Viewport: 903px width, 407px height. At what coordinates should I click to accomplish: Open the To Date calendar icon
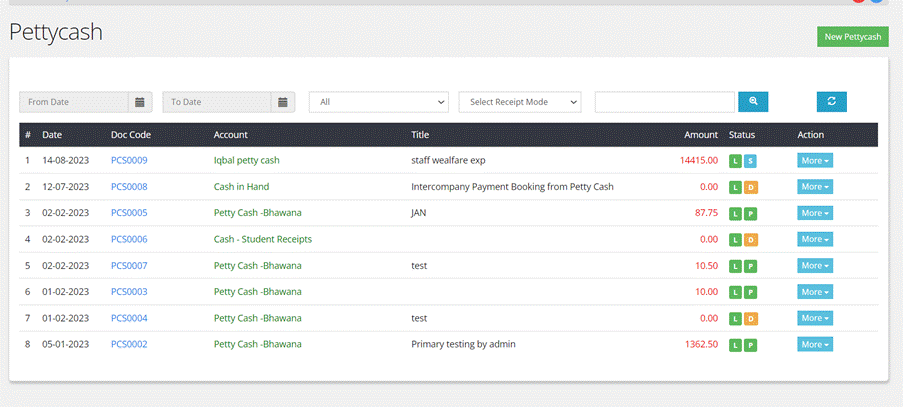284,102
